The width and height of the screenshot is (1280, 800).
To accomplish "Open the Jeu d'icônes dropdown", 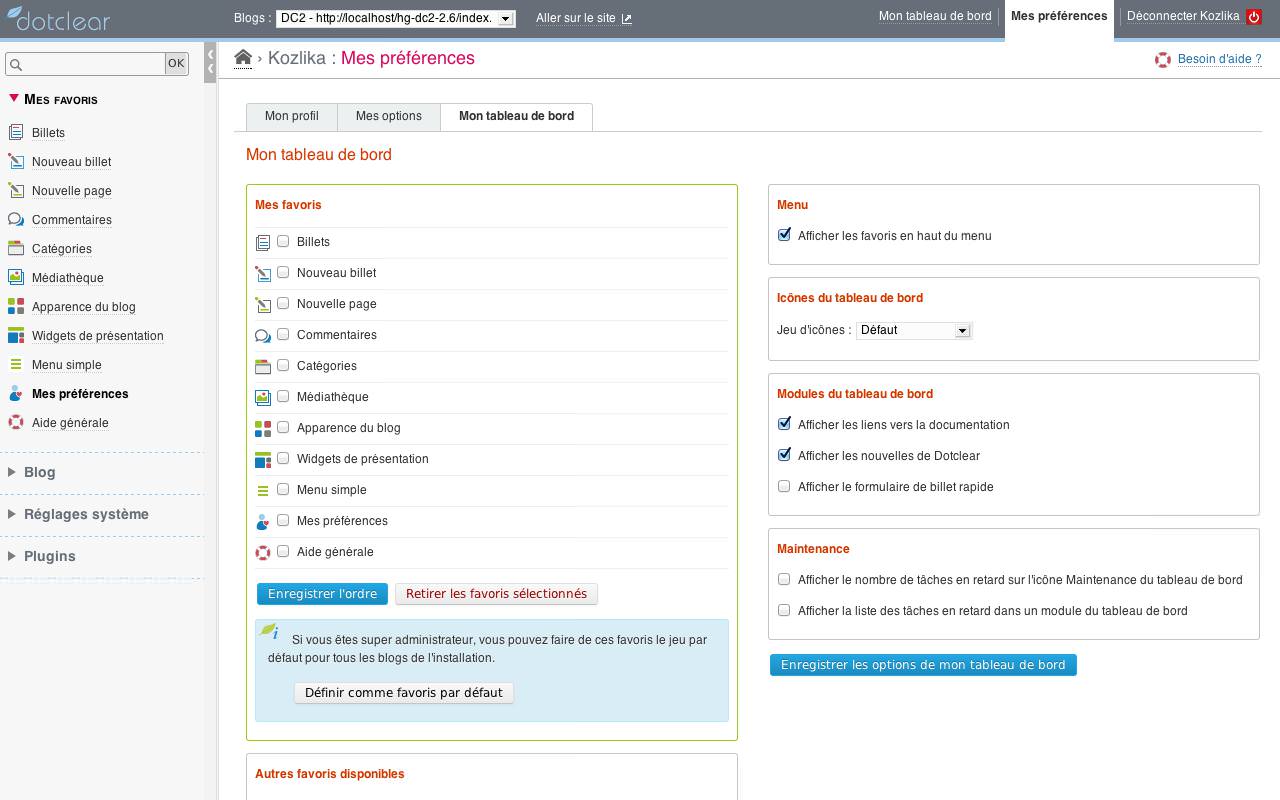I will 914,330.
